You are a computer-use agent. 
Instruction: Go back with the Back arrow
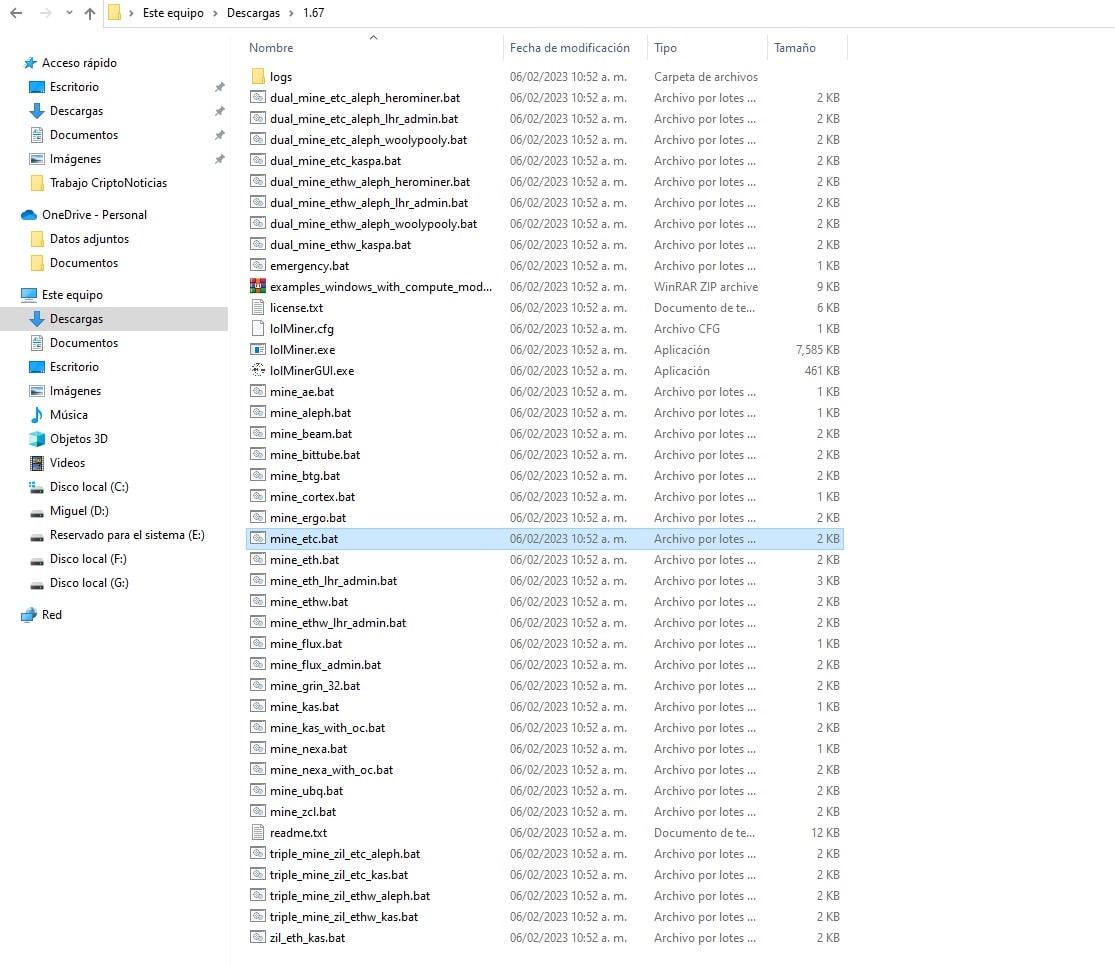click(16, 13)
